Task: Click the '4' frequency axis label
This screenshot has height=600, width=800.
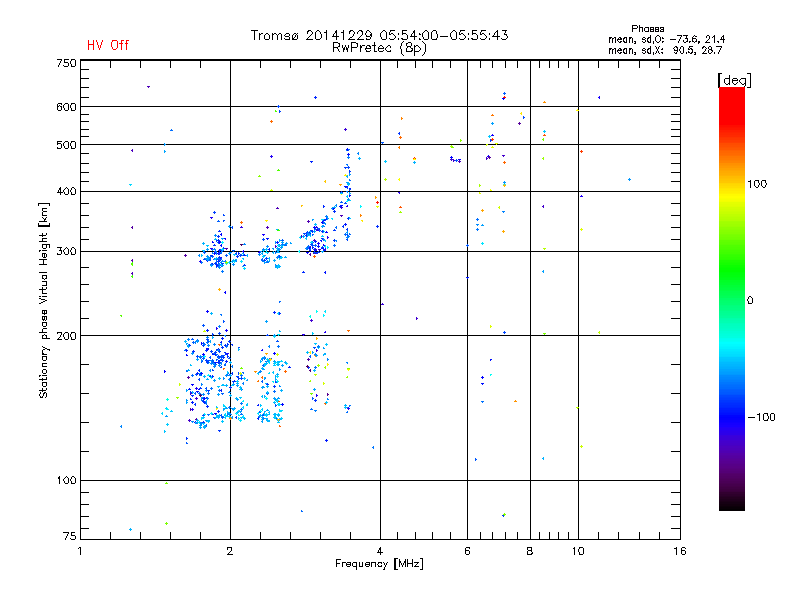Action: coord(380,551)
